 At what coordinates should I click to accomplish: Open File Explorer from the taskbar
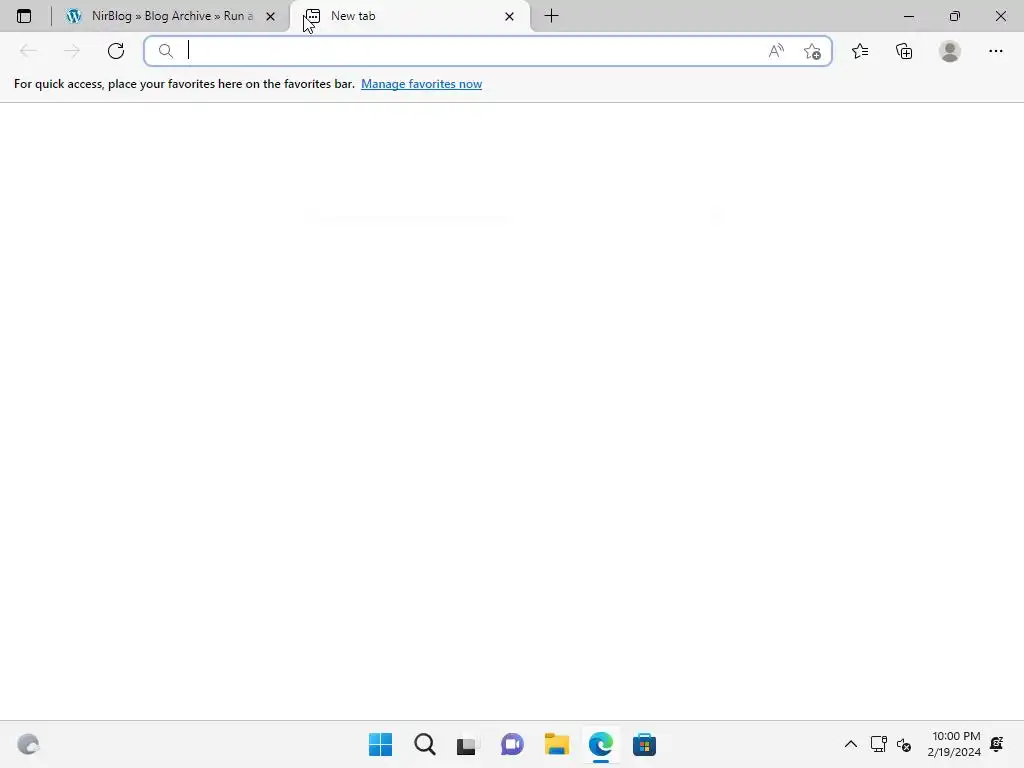click(x=556, y=744)
